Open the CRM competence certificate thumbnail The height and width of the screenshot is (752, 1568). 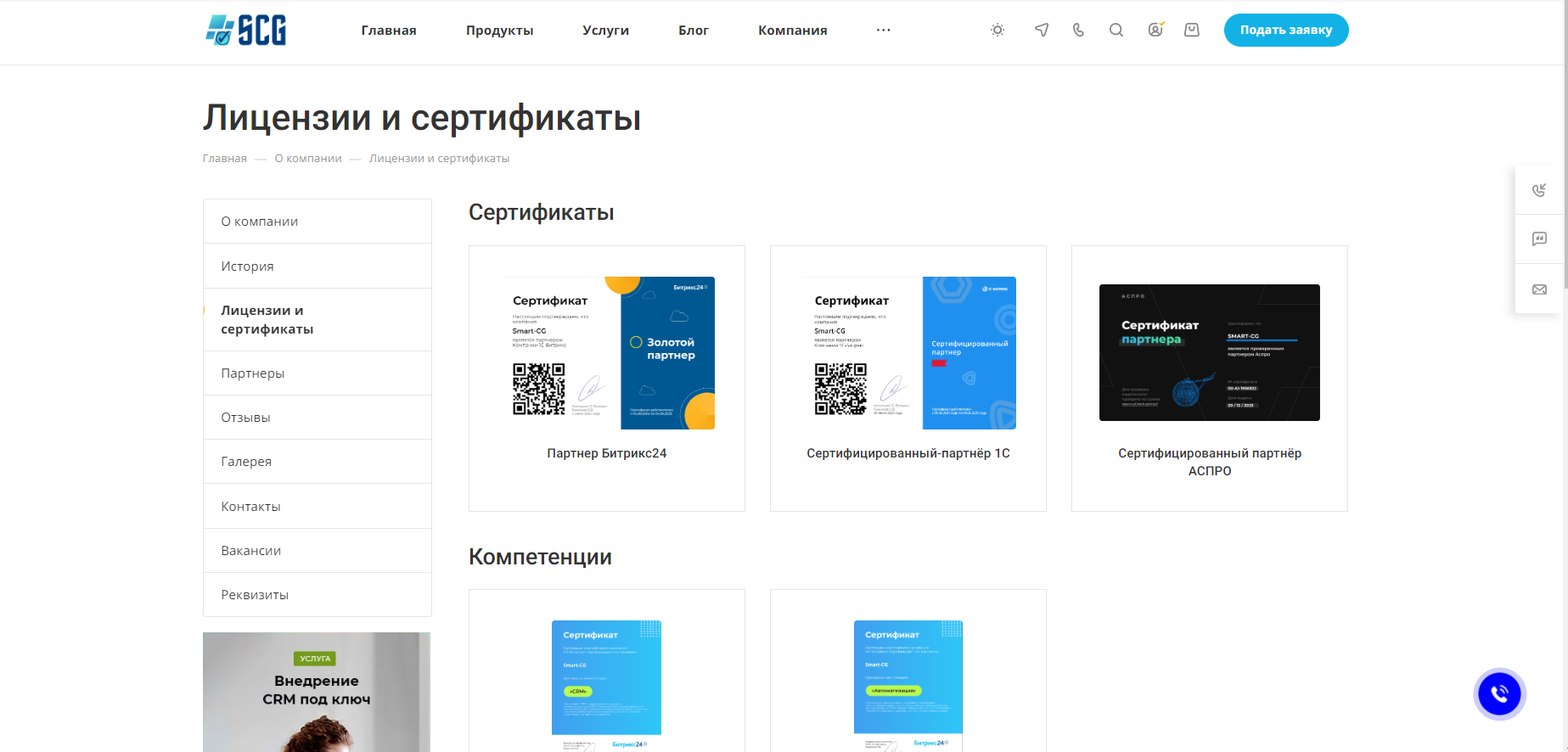(607, 684)
